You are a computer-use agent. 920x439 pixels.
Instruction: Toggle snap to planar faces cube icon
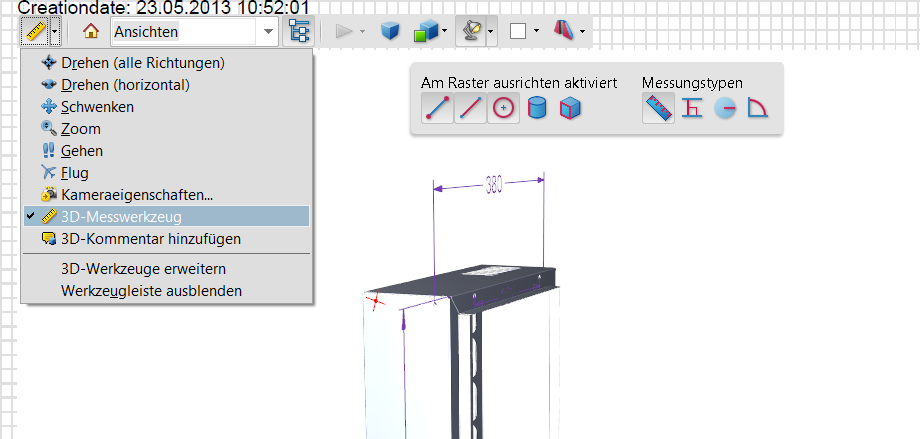click(570, 109)
